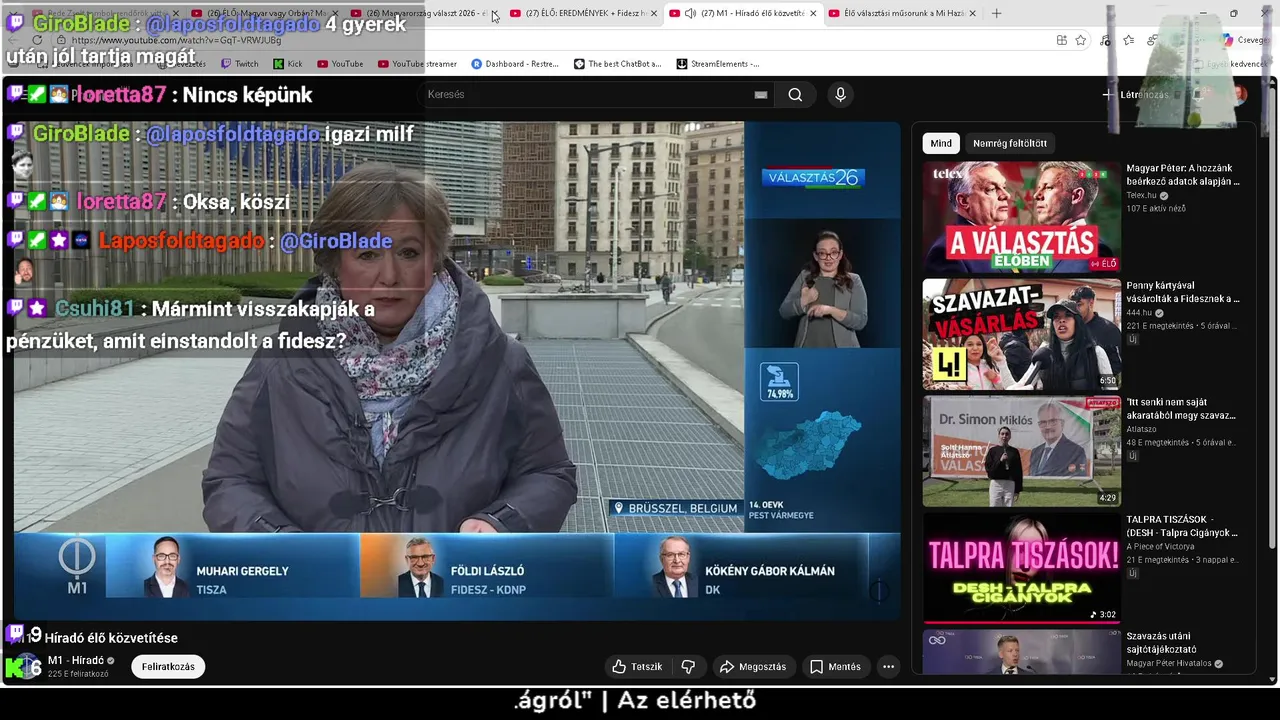Open The best ChatBot bookmark

coord(617,64)
